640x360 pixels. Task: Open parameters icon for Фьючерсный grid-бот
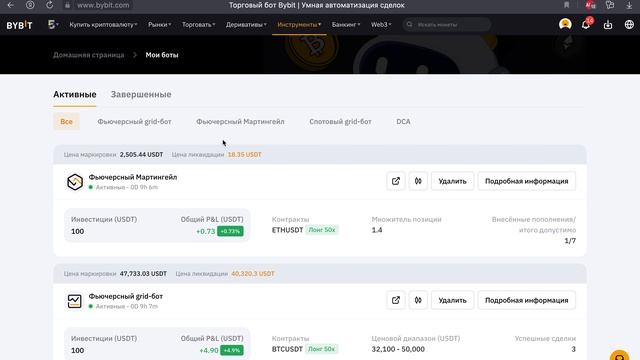pyautogui.click(x=418, y=300)
